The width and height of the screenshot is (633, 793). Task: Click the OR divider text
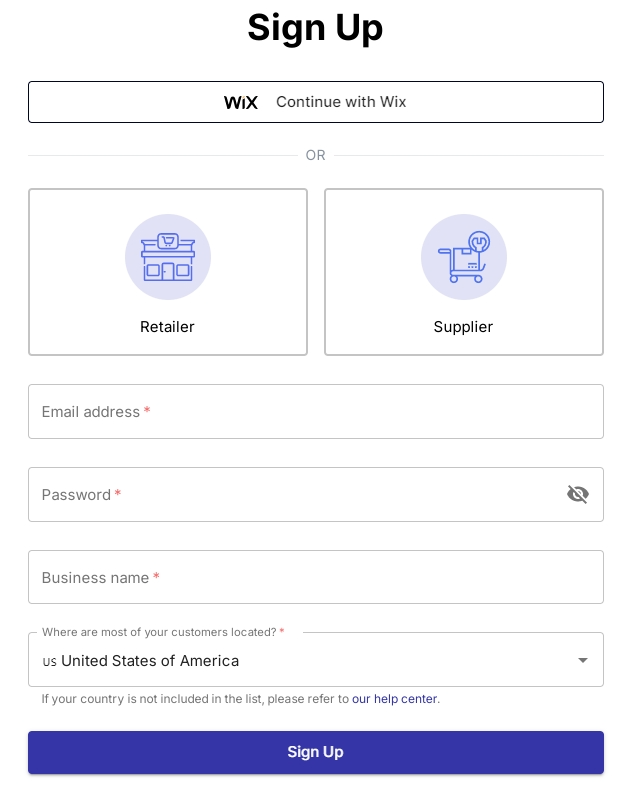click(x=316, y=155)
